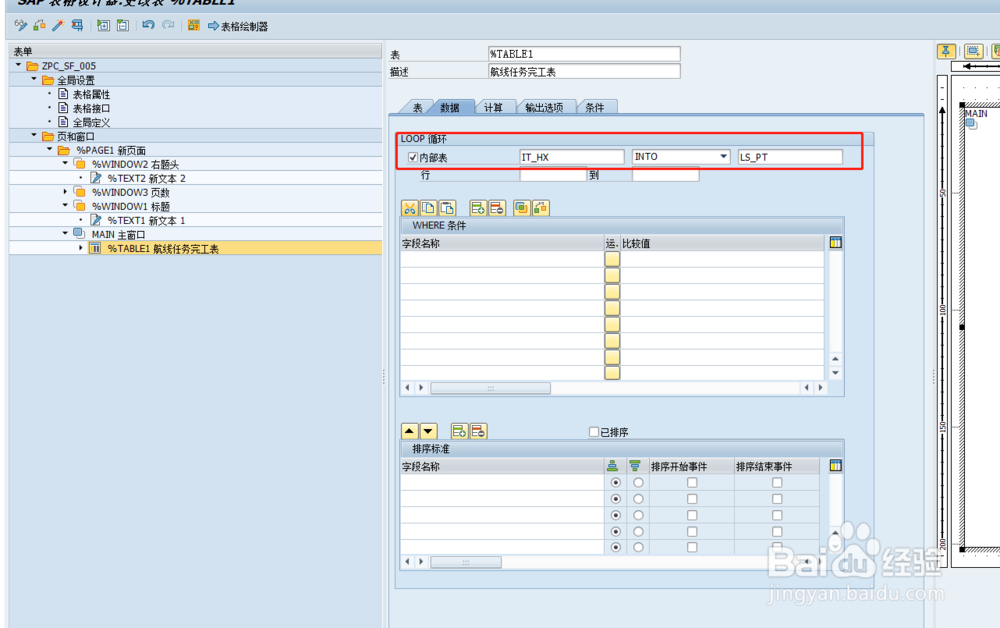This screenshot has width=1000, height=628.
Task: Select the Cut (scissors) icon above WHERE conditions
Action: (408, 208)
